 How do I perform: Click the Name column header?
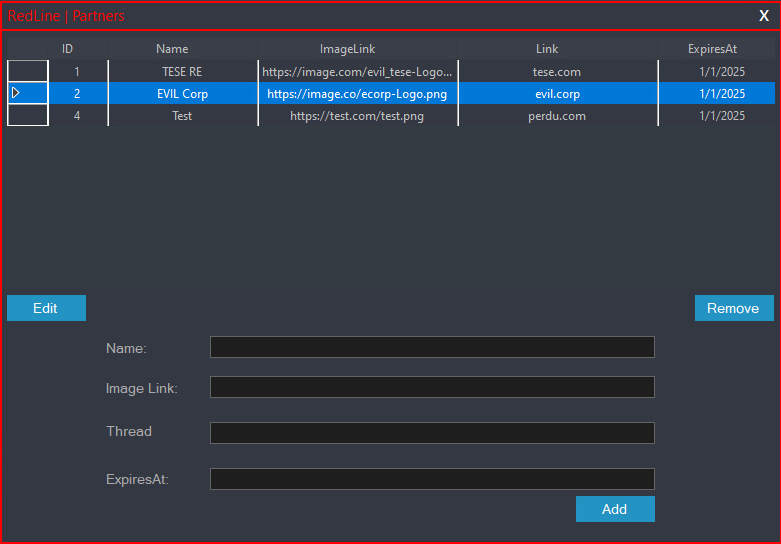coord(172,49)
